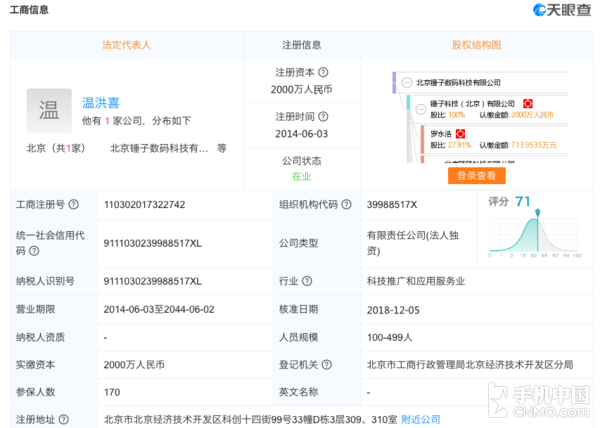Viewport: 600px width, 428px height.
Task: Collapse 北京锤子数码科技有限公司 node
Action: pyautogui.click(x=406, y=82)
